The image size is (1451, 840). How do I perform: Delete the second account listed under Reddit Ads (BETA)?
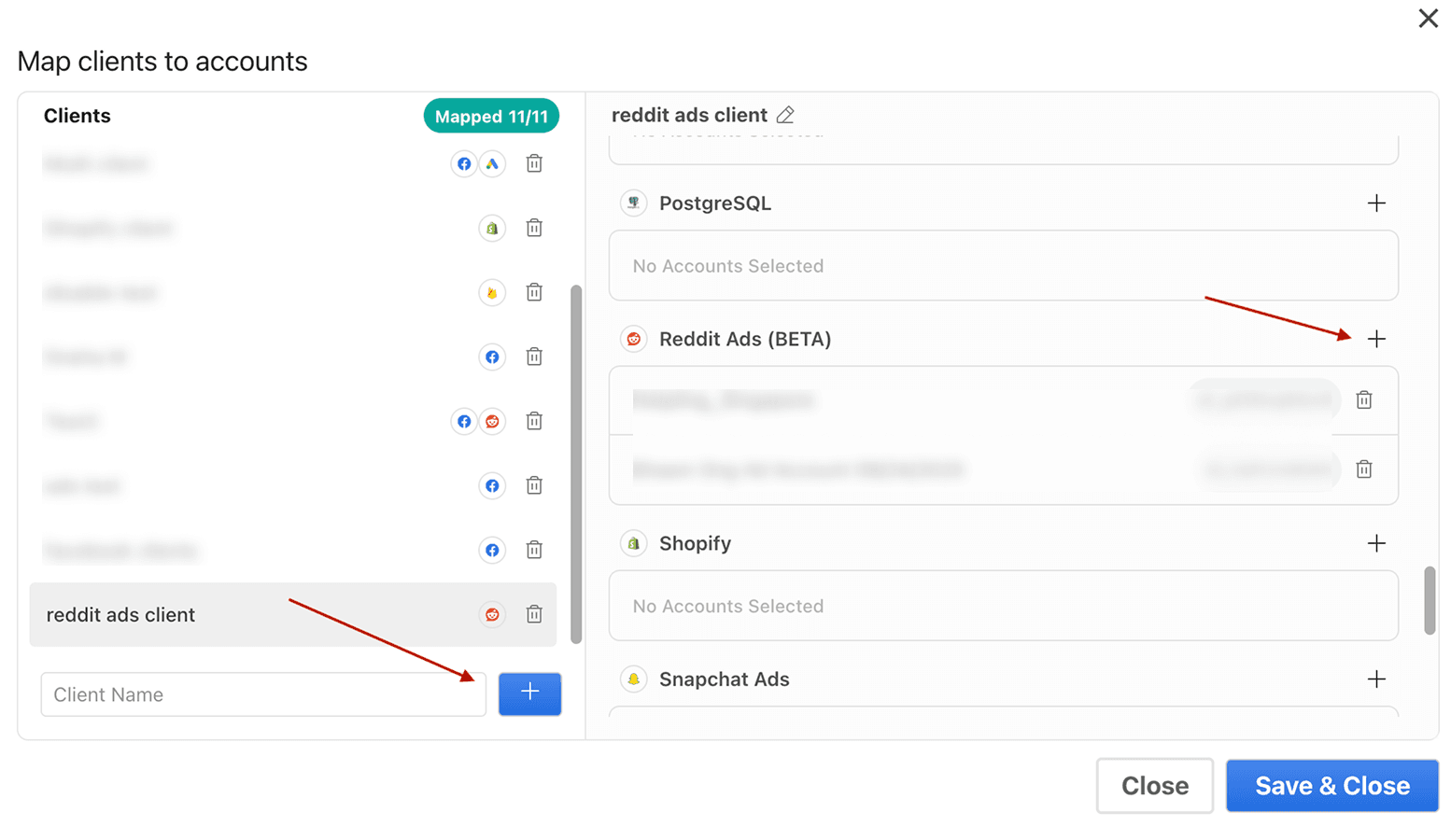1364,469
